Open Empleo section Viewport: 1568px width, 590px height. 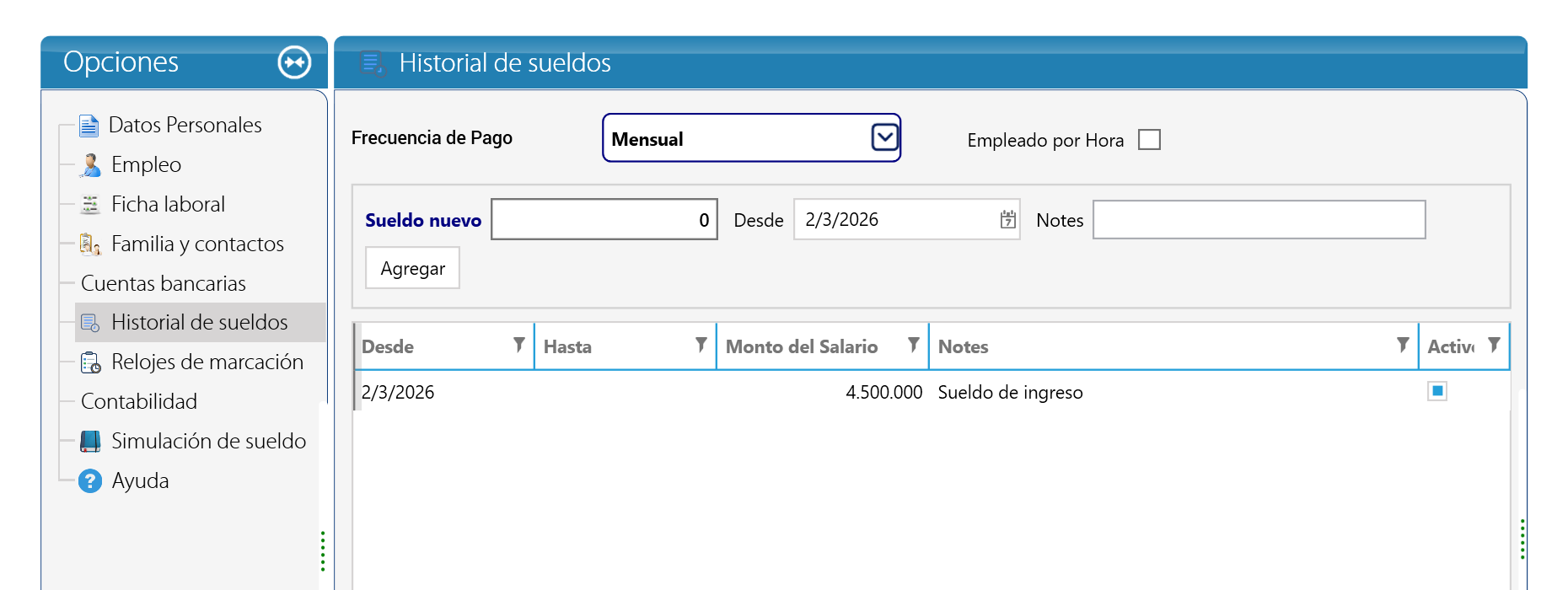coord(147,165)
